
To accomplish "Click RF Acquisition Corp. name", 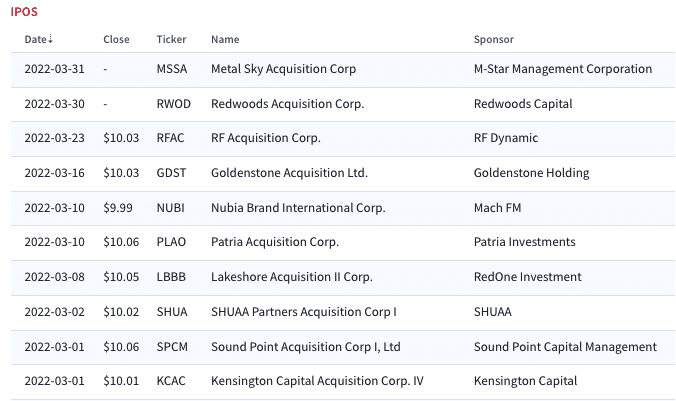I will 266,138.
